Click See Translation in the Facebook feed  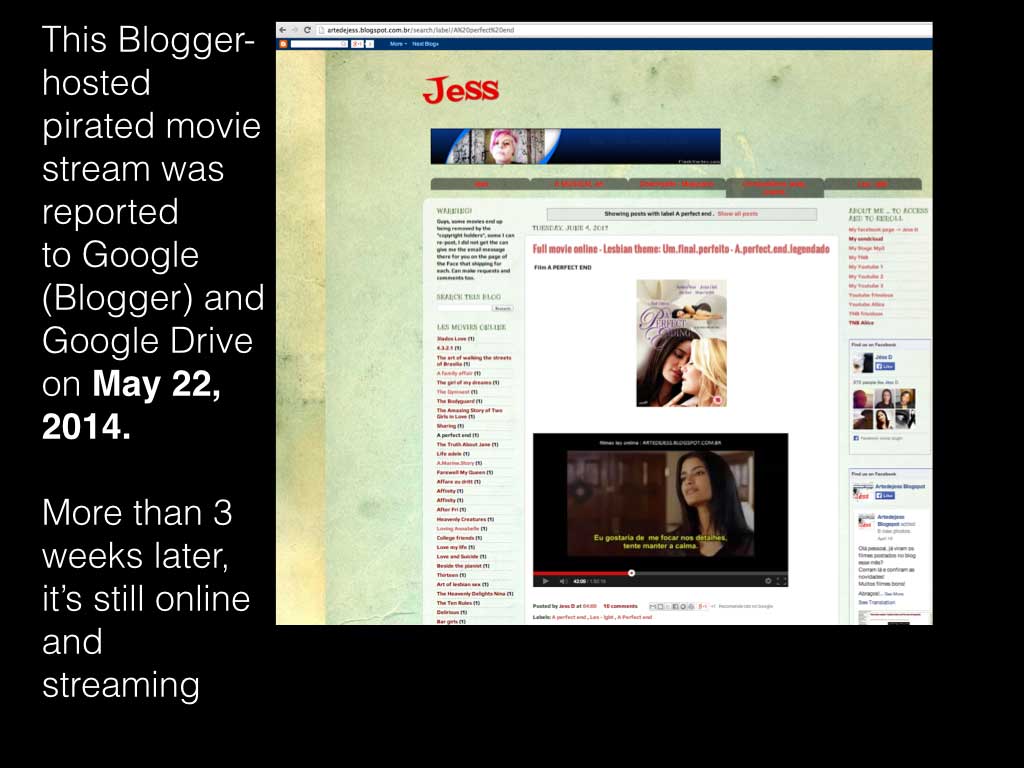tap(877, 602)
